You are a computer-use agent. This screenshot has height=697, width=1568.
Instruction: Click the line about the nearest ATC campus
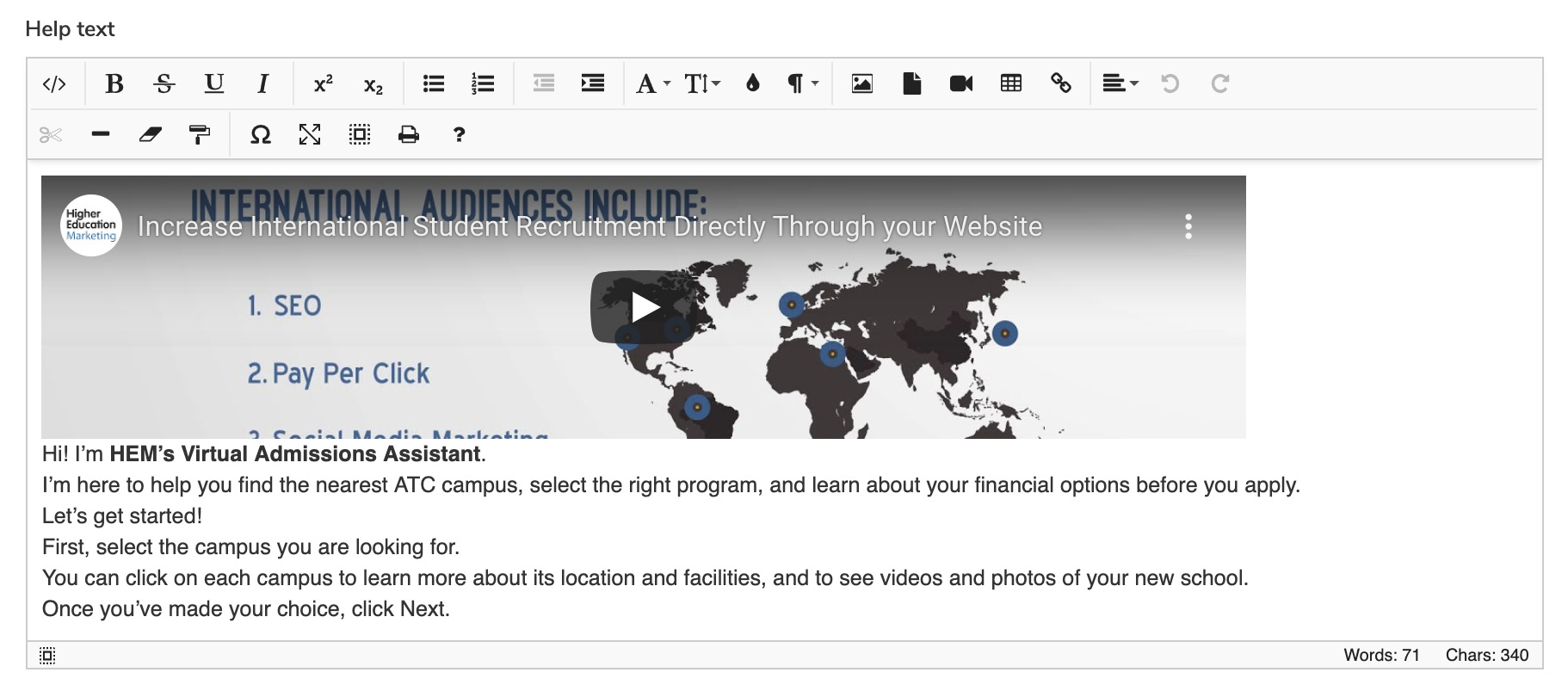[671, 484]
